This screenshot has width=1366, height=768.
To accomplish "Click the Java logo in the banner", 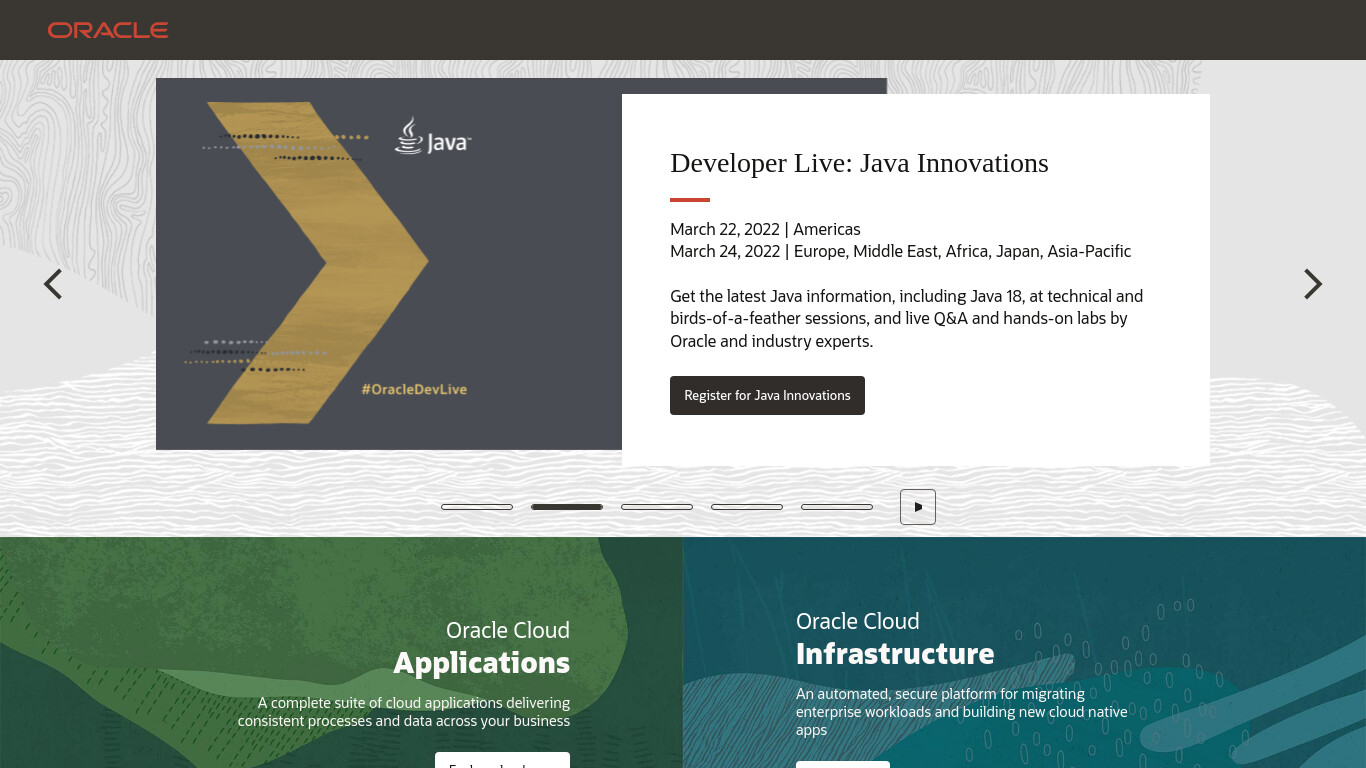I will pyautogui.click(x=432, y=136).
